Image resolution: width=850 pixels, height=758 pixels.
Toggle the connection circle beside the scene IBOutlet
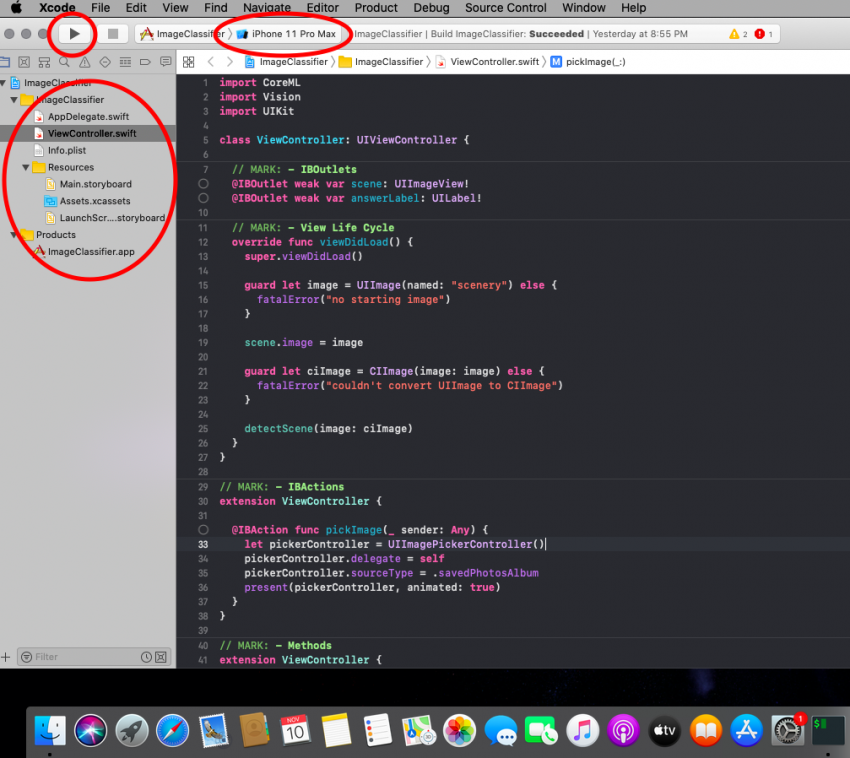click(x=204, y=184)
